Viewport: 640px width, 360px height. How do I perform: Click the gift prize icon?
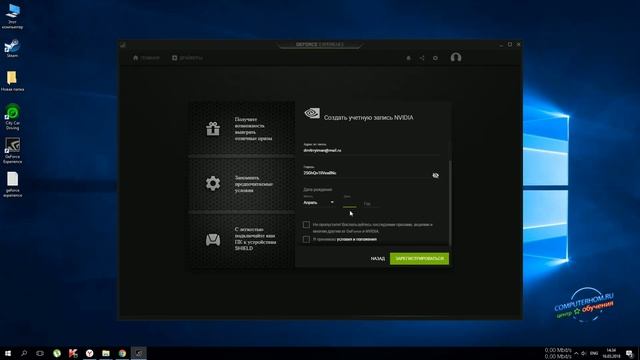(x=213, y=129)
